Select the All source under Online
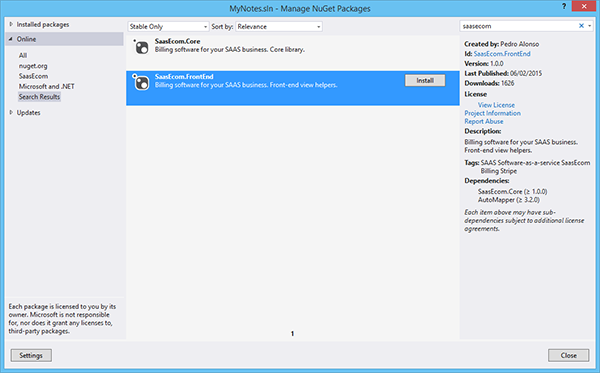The width and height of the screenshot is (600, 373). (23, 55)
